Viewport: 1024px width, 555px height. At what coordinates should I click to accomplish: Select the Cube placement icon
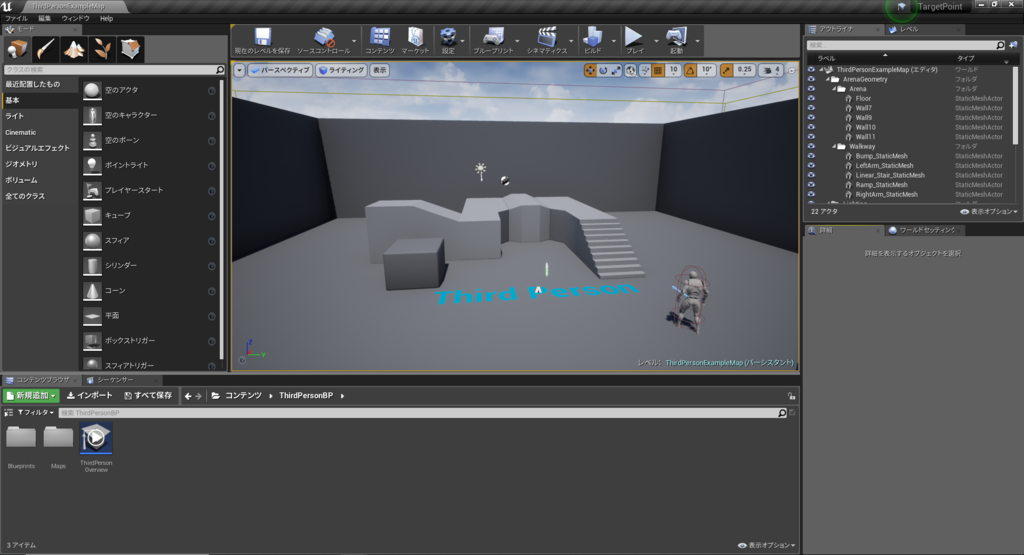point(92,215)
